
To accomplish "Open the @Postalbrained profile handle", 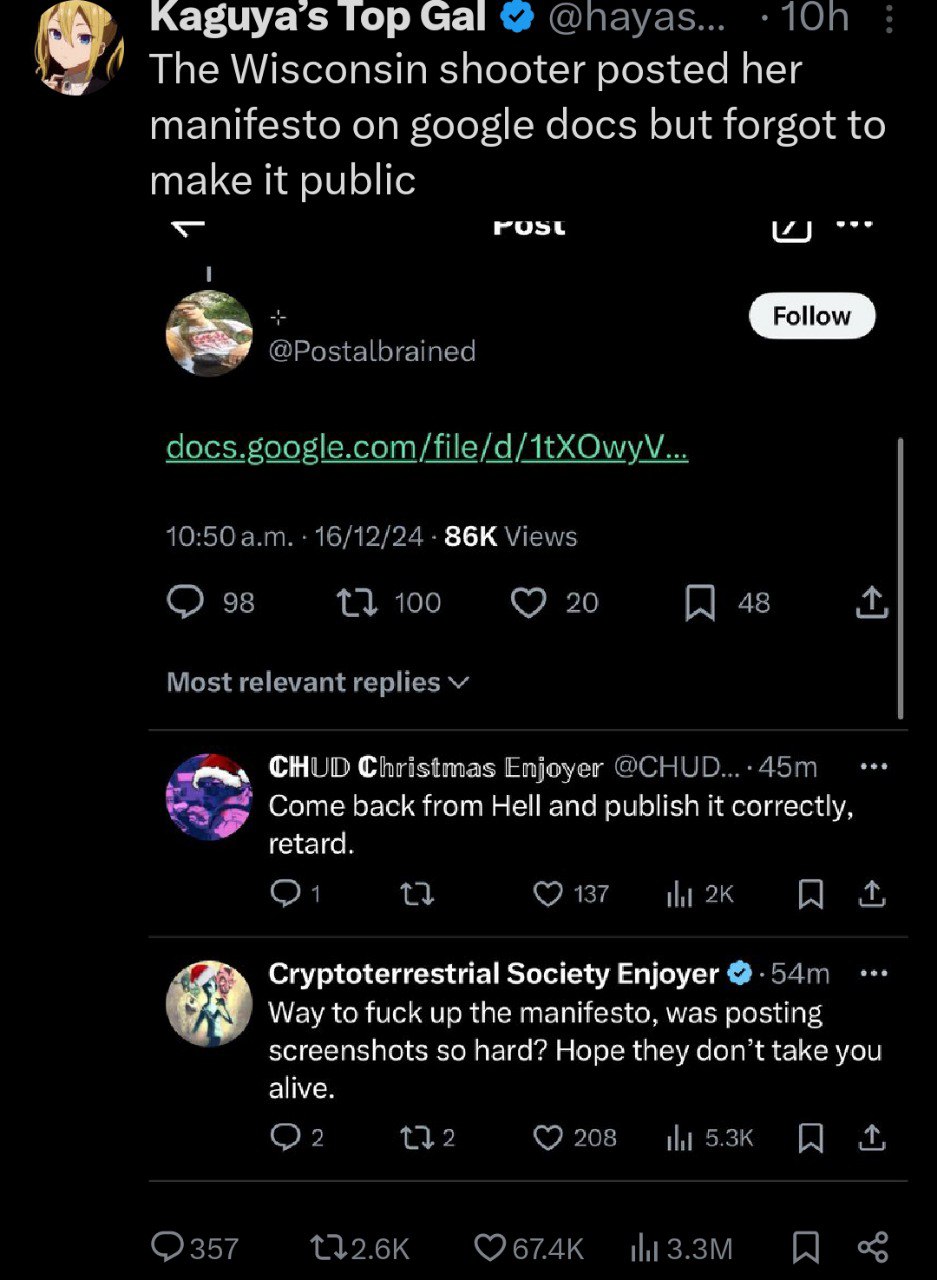I will click(372, 351).
